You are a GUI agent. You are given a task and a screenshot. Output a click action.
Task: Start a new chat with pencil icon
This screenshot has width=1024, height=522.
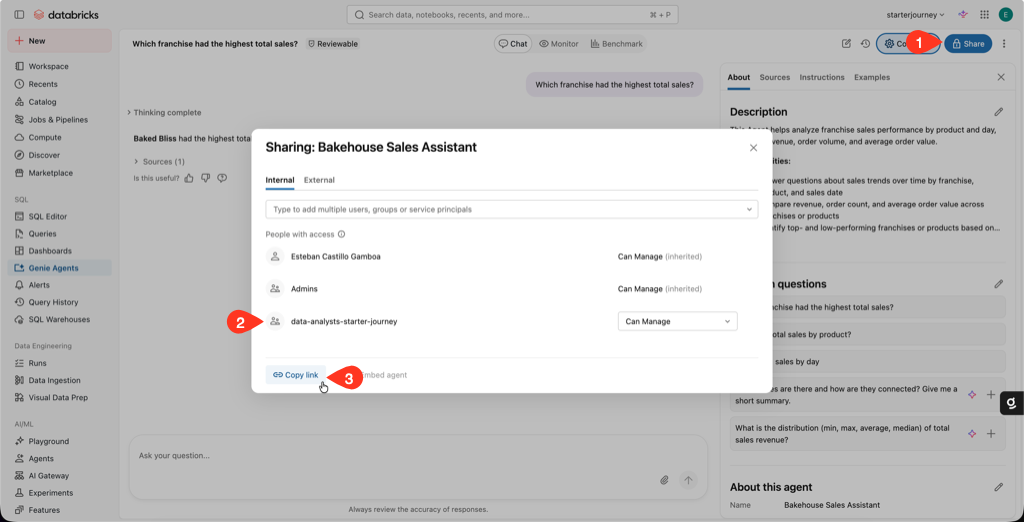click(x=846, y=44)
